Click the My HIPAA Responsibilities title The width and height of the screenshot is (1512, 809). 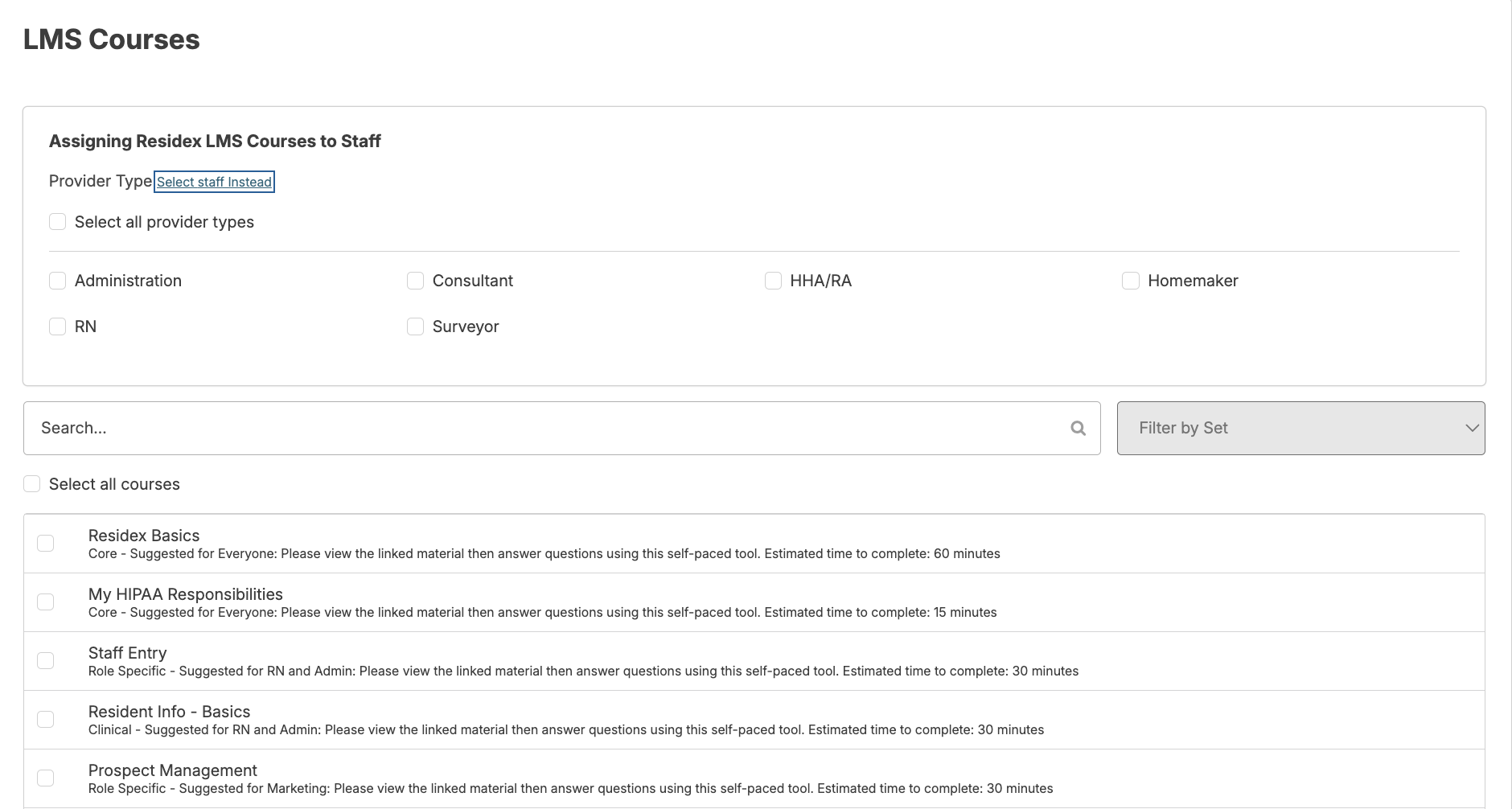186,594
